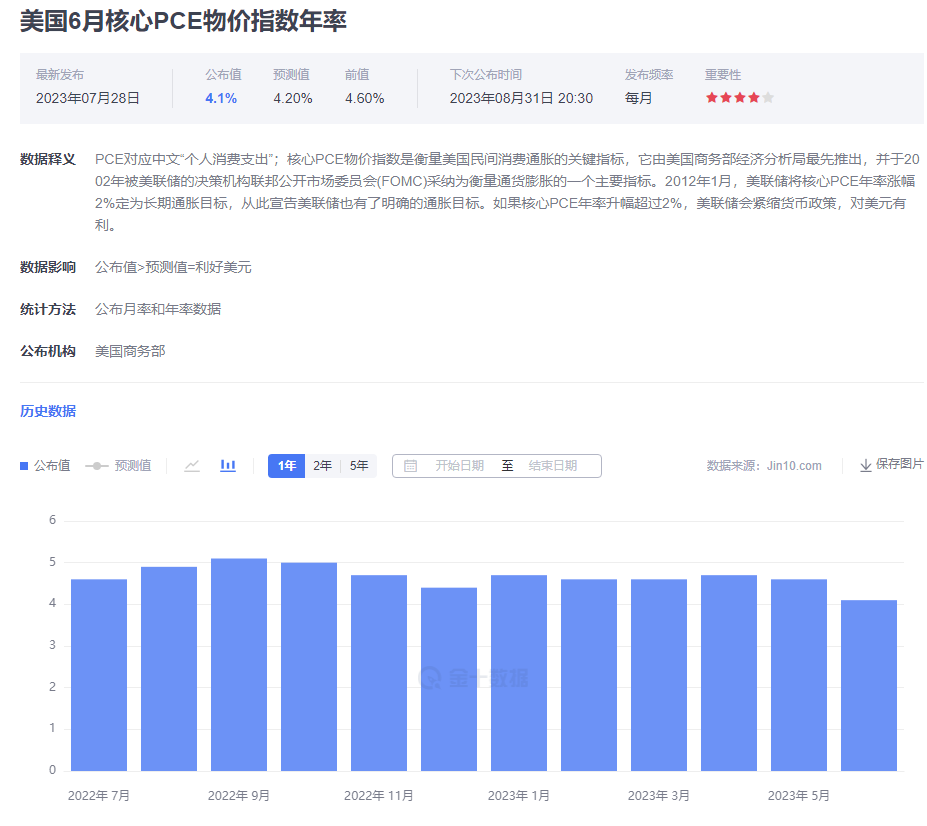
Task: Switch to the 5年 view
Action: (x=358, y=465)
